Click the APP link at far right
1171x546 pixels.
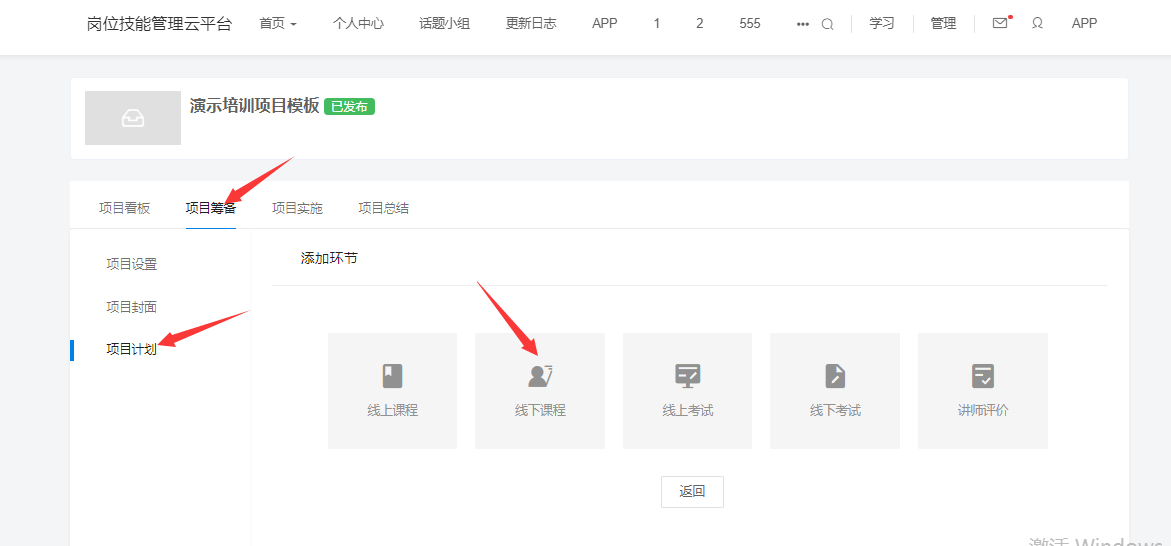pos(1084,23)
